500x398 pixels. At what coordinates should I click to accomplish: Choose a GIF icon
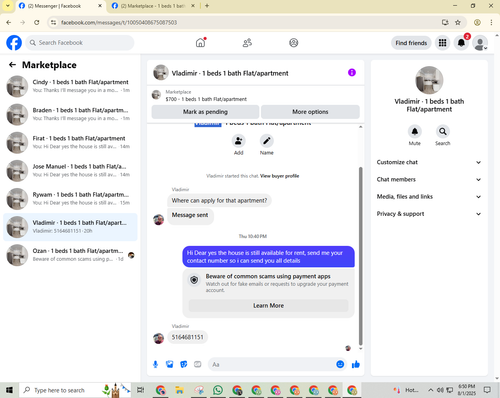point(198,364)
